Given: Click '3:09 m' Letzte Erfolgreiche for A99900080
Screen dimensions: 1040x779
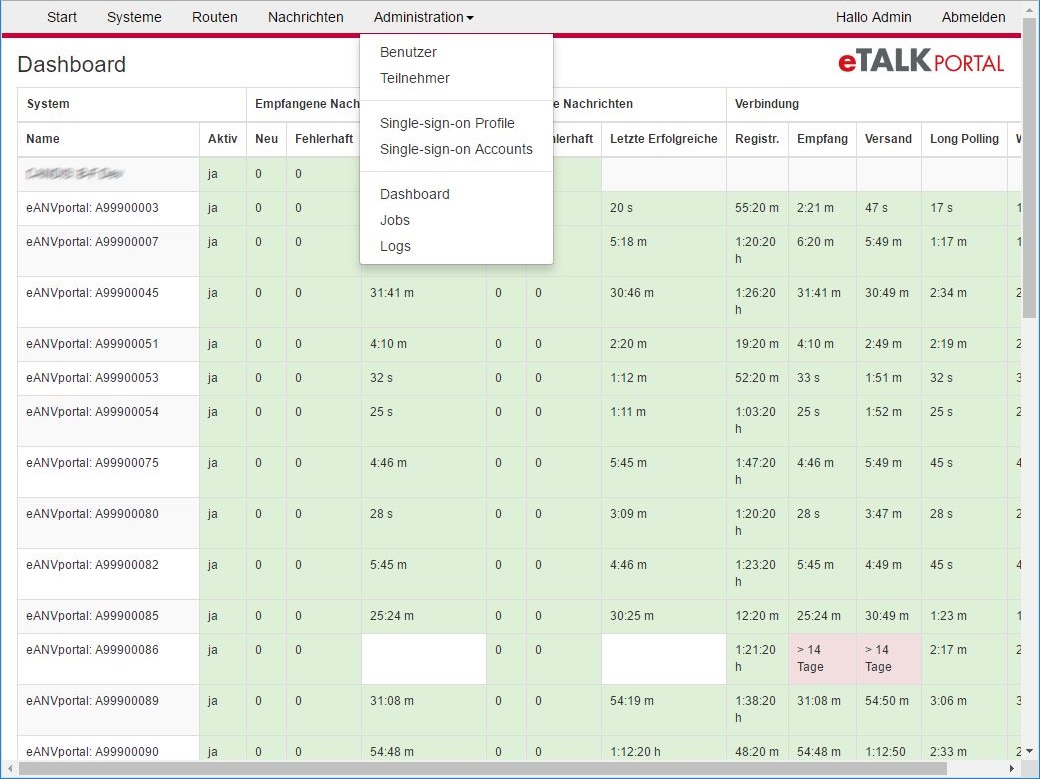Looking at the screenshot, I should point(628,514).
